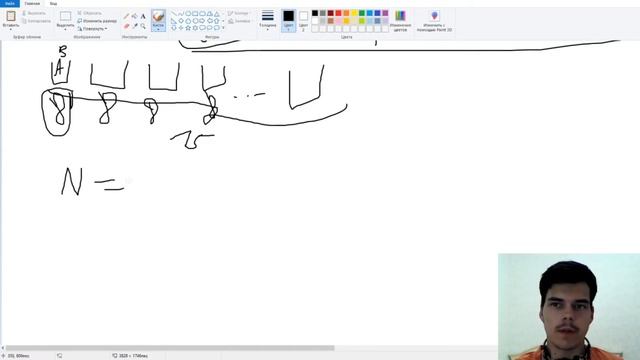Choose the Down arrow shape
The height and width of the screenshot is (360, 640).
[x=174, y=28]
